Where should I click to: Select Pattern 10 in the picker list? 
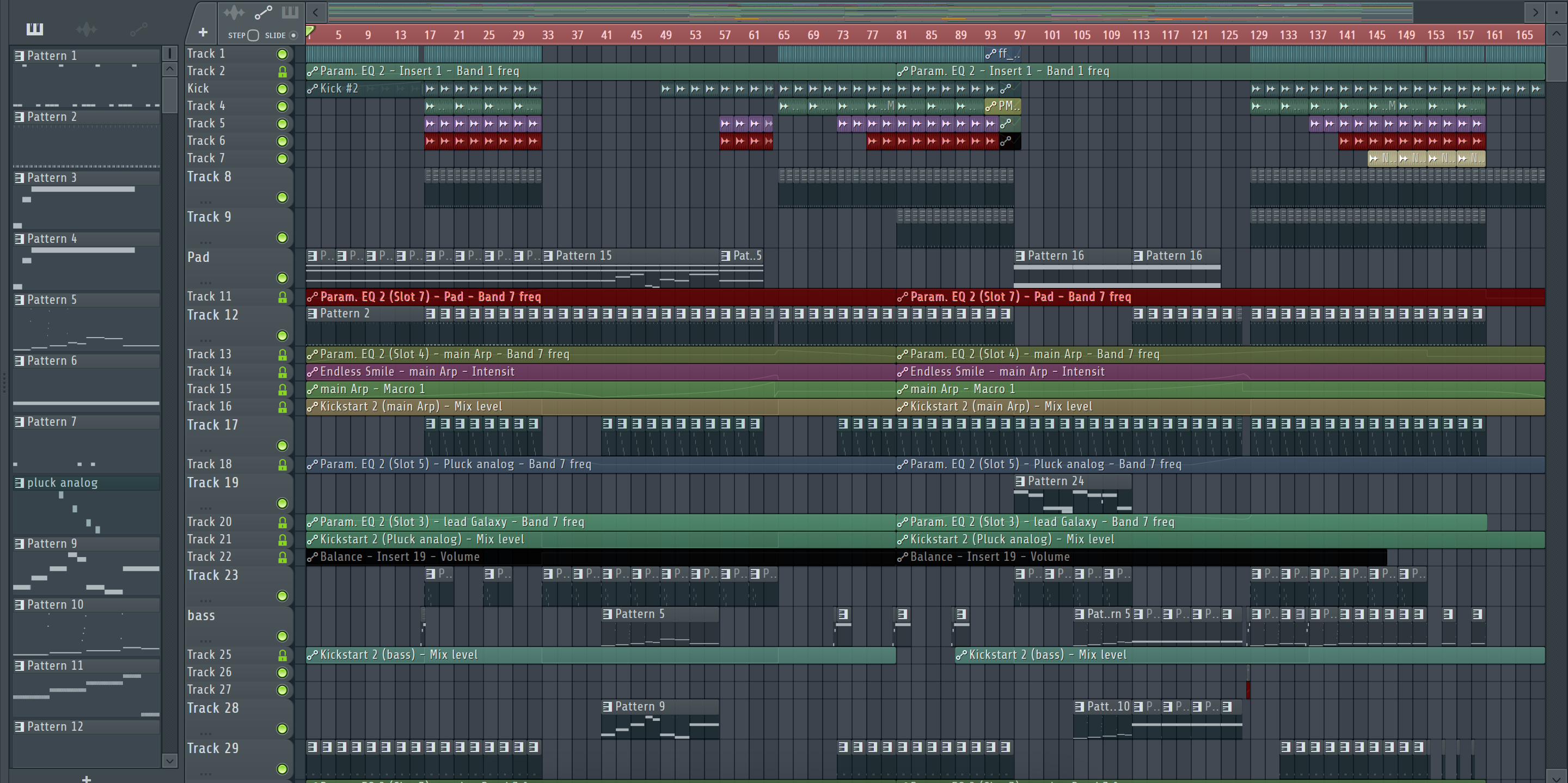pyautogui.click(x=87, y=604)
